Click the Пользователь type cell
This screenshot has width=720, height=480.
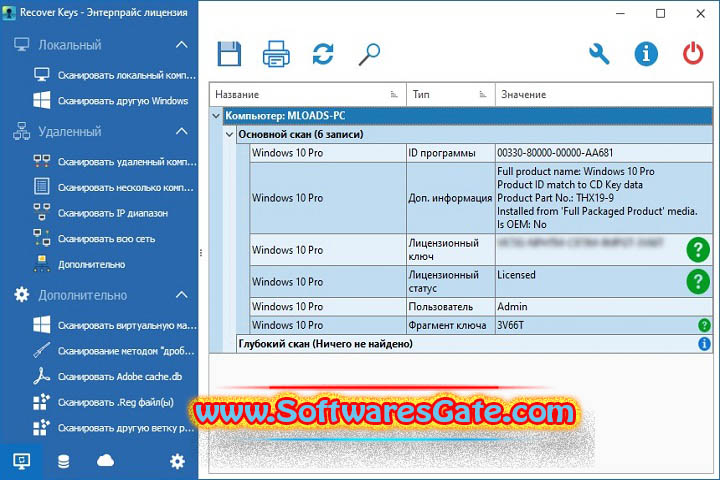click(451, 306)
